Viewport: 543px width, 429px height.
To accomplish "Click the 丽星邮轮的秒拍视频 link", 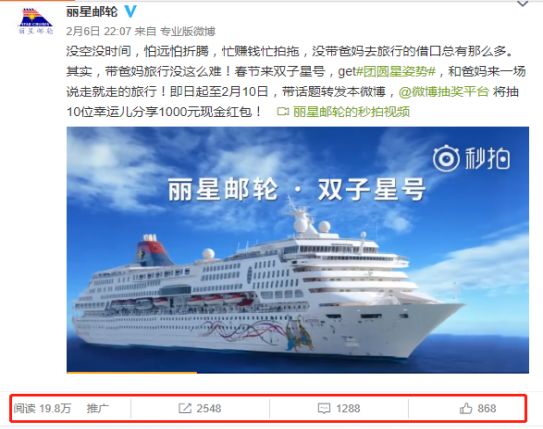I will pyautogui.click(x=351, y=111).
